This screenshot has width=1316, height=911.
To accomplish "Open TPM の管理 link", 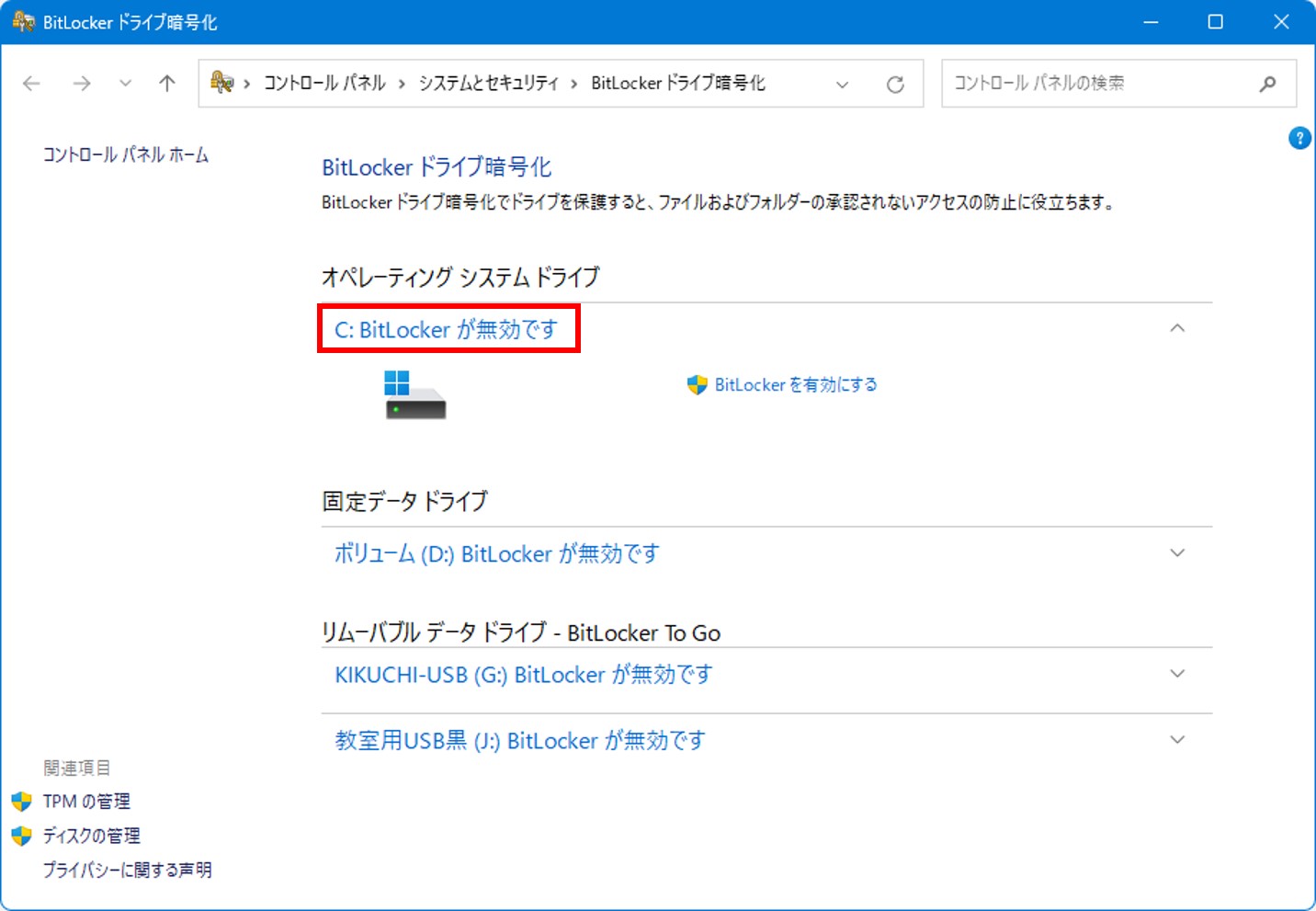I will click(x=86, y=802).
